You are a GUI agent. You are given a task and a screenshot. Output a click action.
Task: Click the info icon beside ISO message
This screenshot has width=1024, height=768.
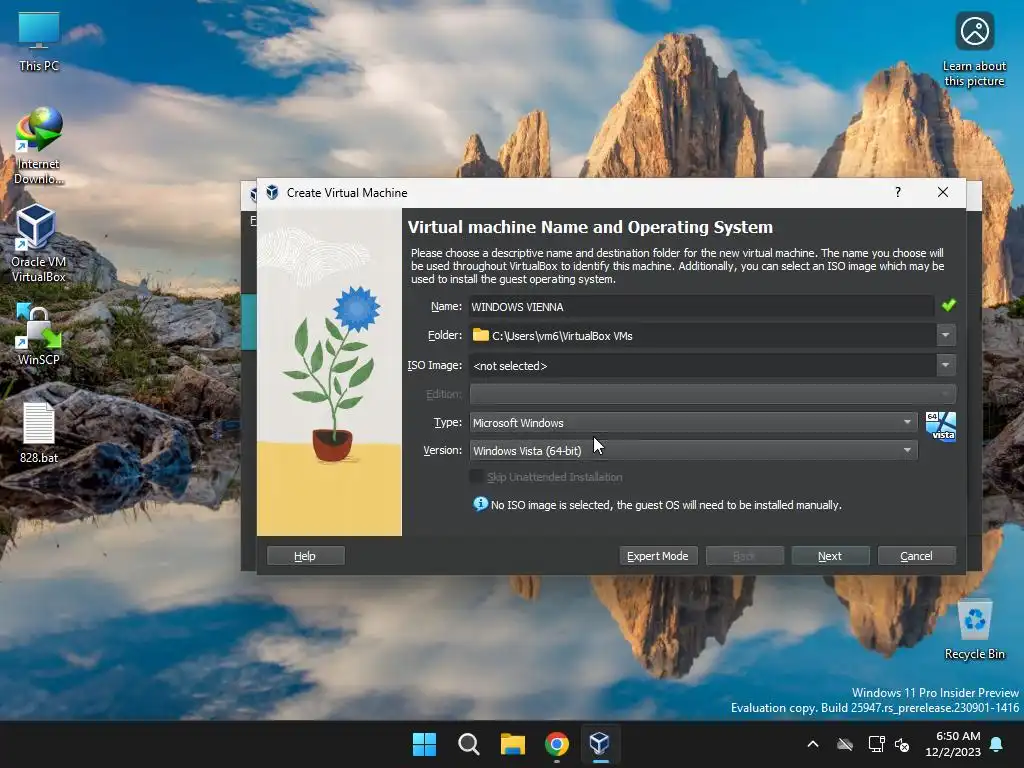[480, 504]
